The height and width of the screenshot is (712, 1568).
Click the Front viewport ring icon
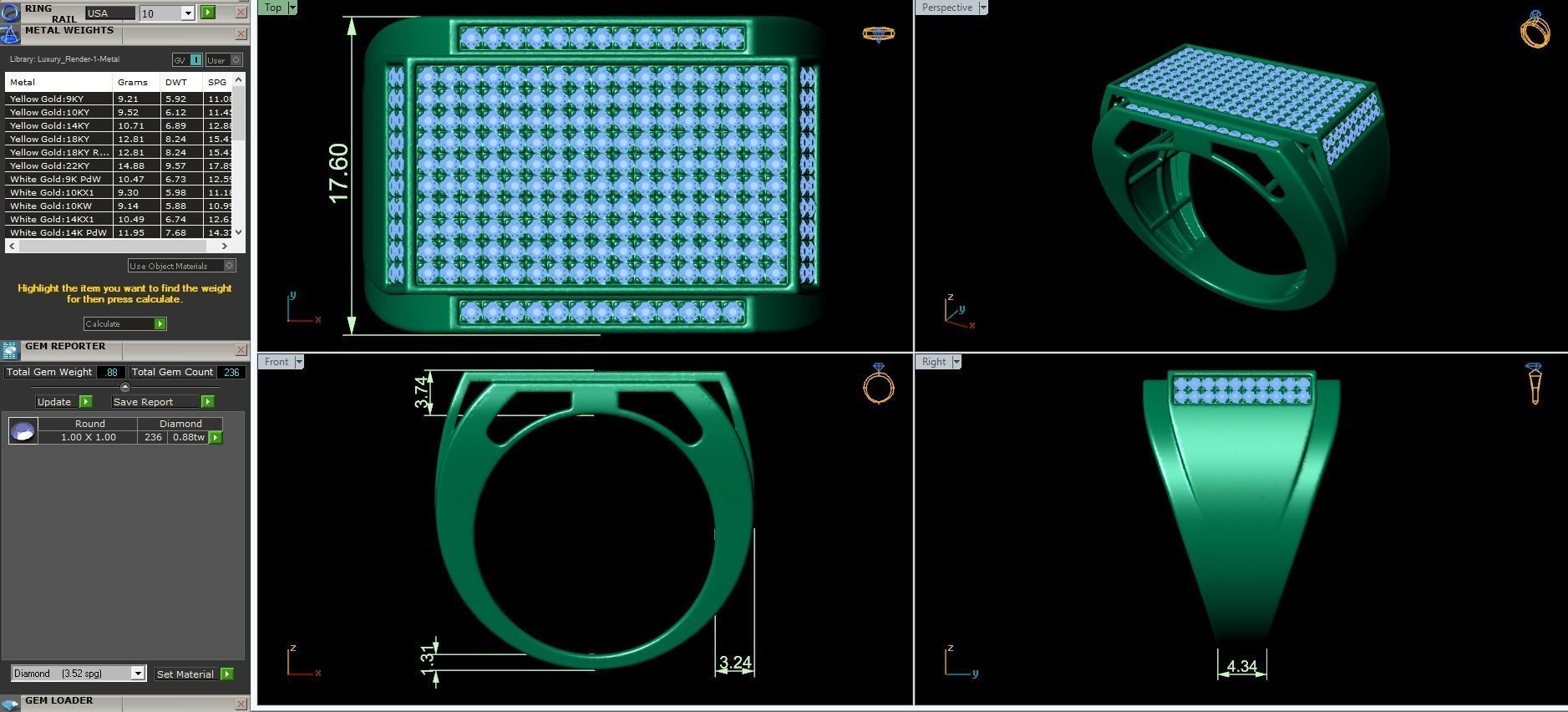coord(878,384)
